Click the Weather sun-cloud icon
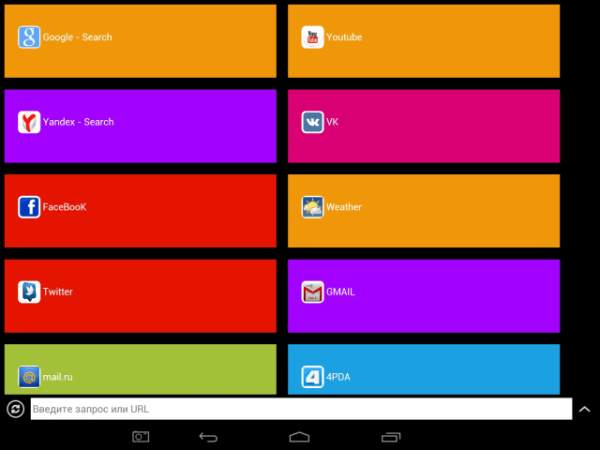600x450 pixels. (312, 207)
